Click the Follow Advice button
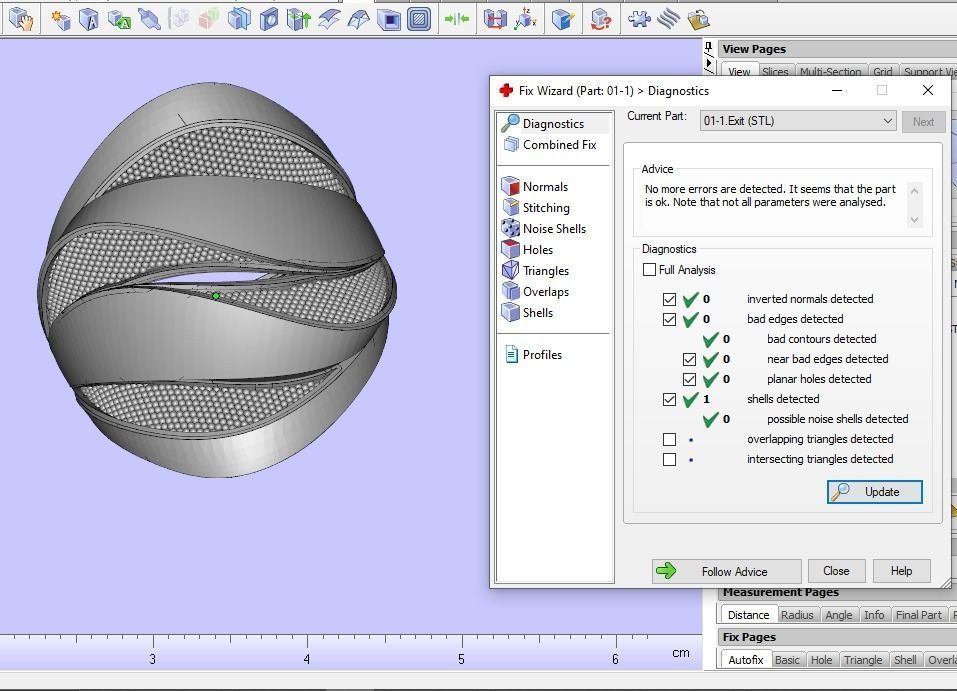Viewport: 957px width, 691px height. [726, 571]
